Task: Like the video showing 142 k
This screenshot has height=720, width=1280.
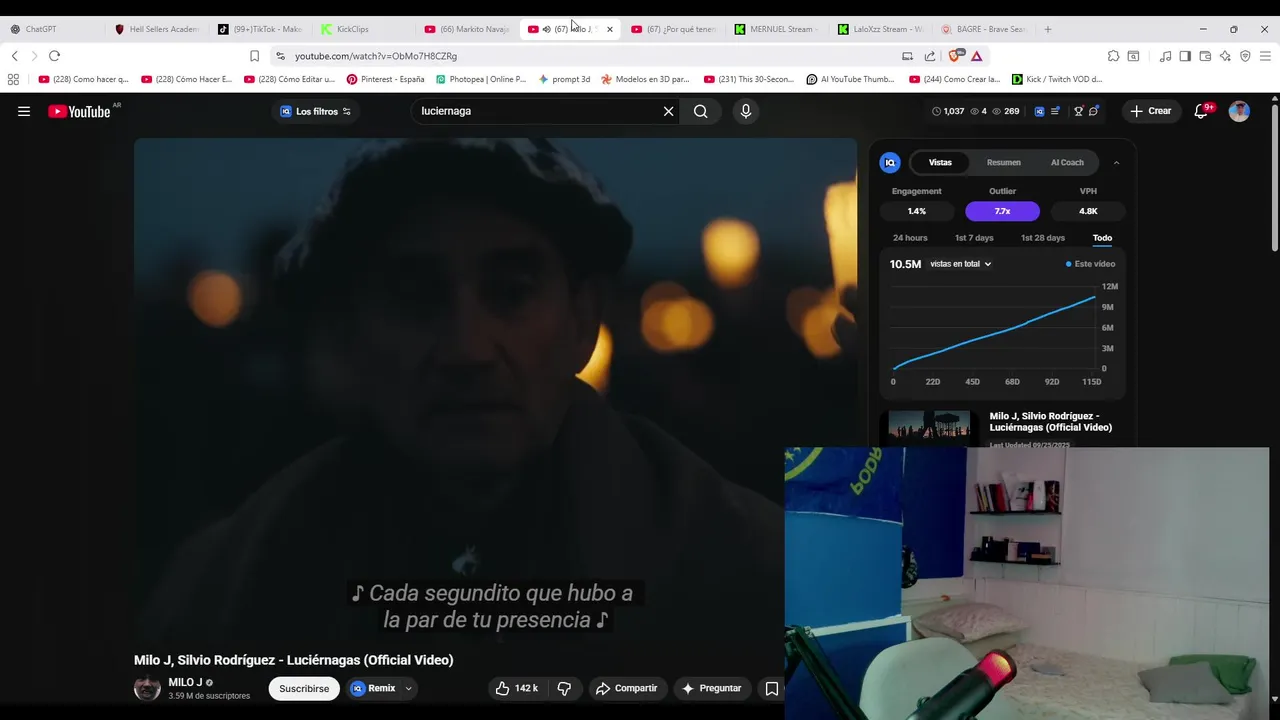Action: (517, 688)
